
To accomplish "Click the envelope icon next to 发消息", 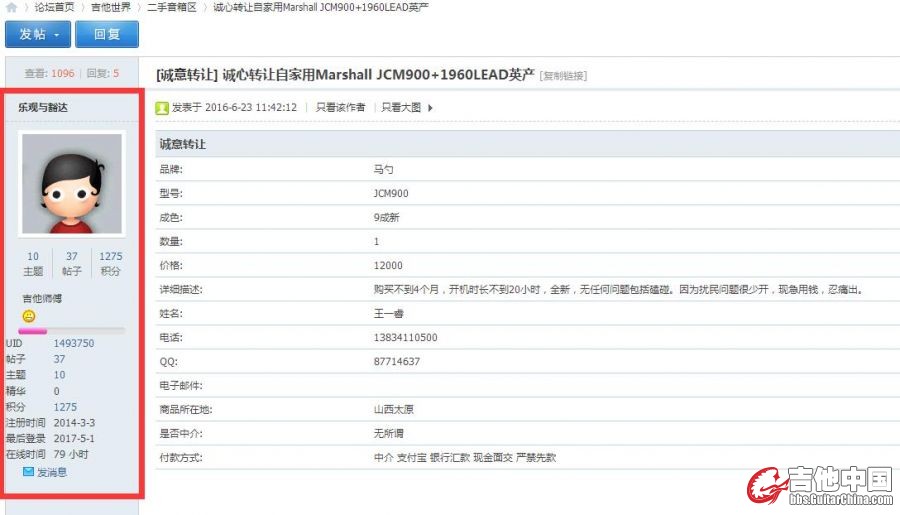I will 28,472.
